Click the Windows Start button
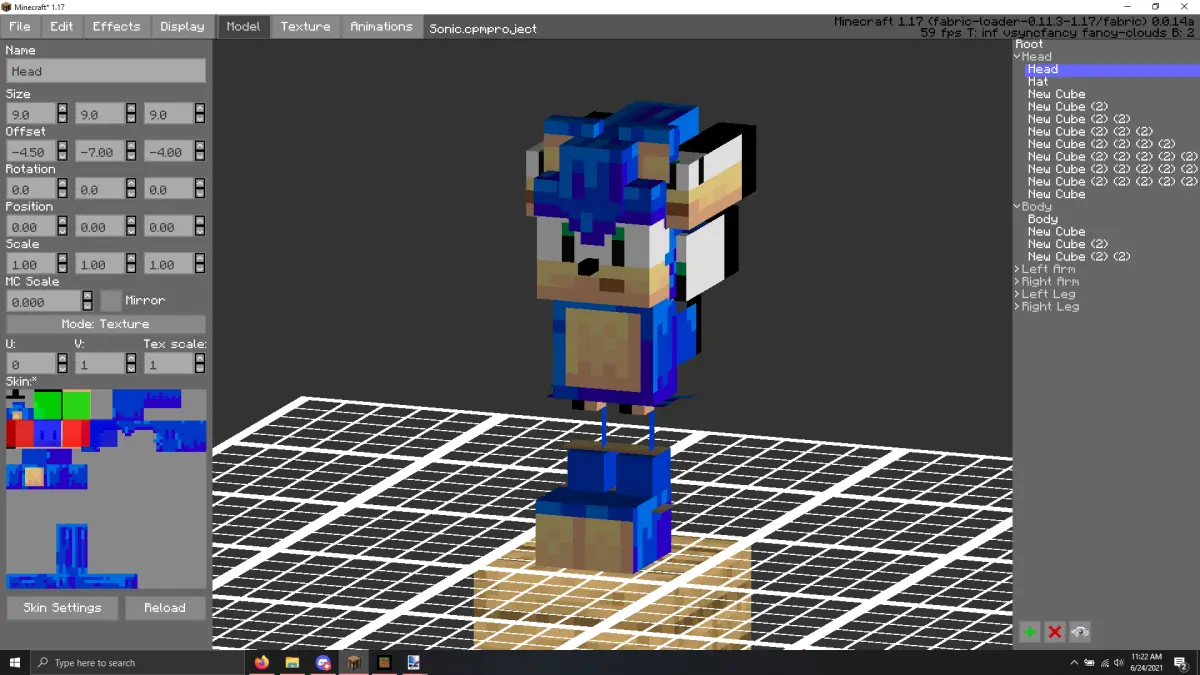 click(15, 662)
